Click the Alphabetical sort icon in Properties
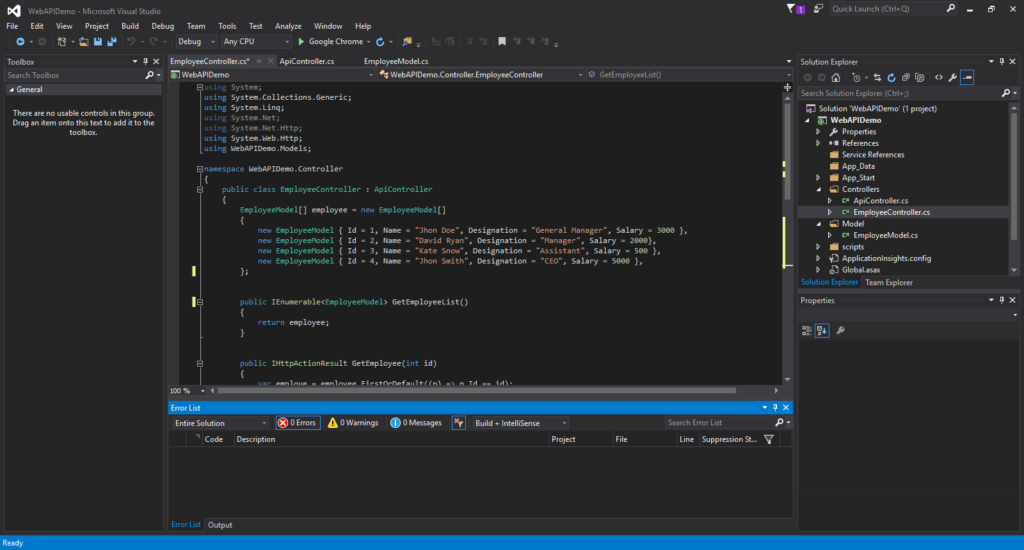1024x550 pixels. (822, 331)
